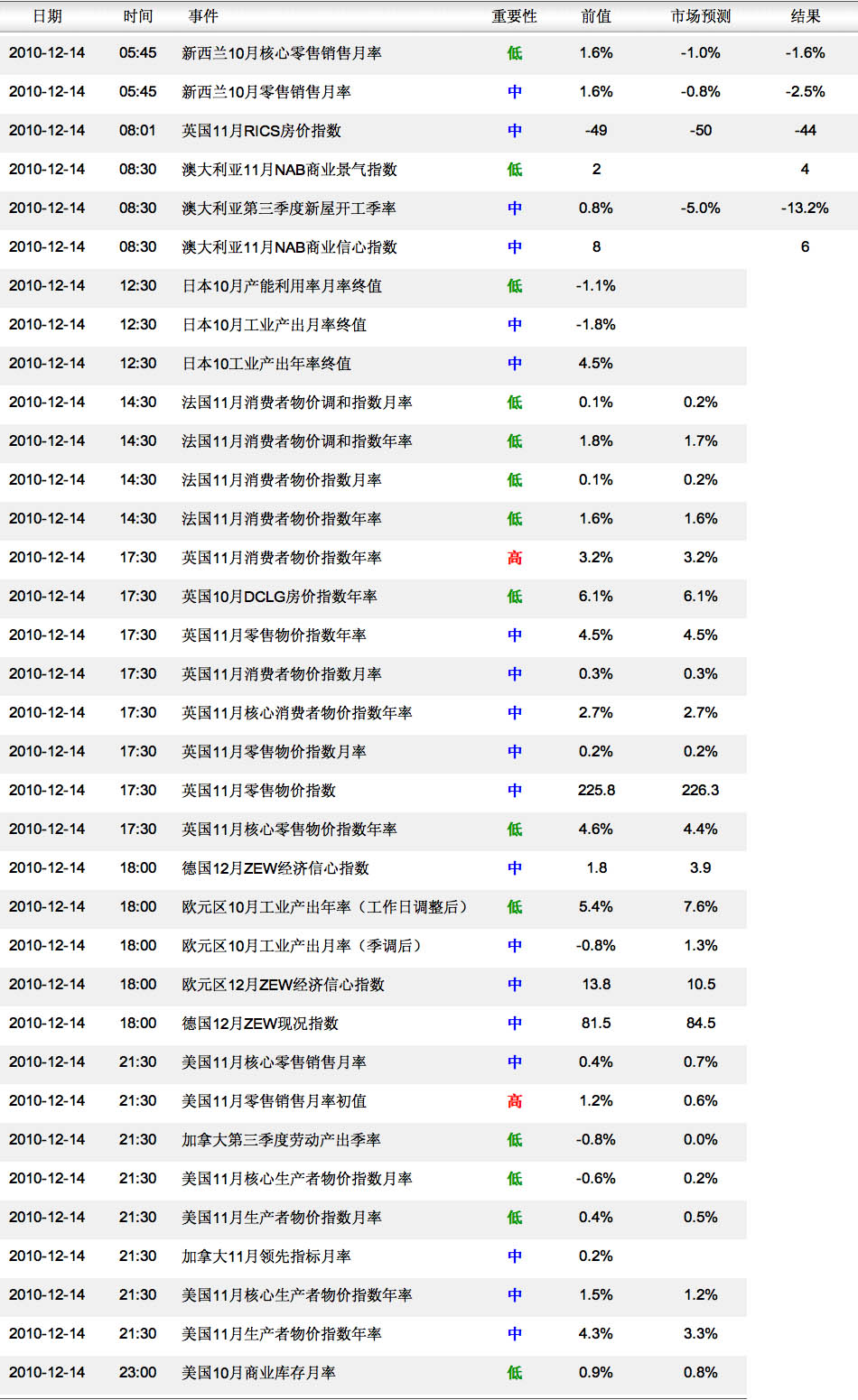Select event 德国12月ZEW现况指数

point(260,1024)
